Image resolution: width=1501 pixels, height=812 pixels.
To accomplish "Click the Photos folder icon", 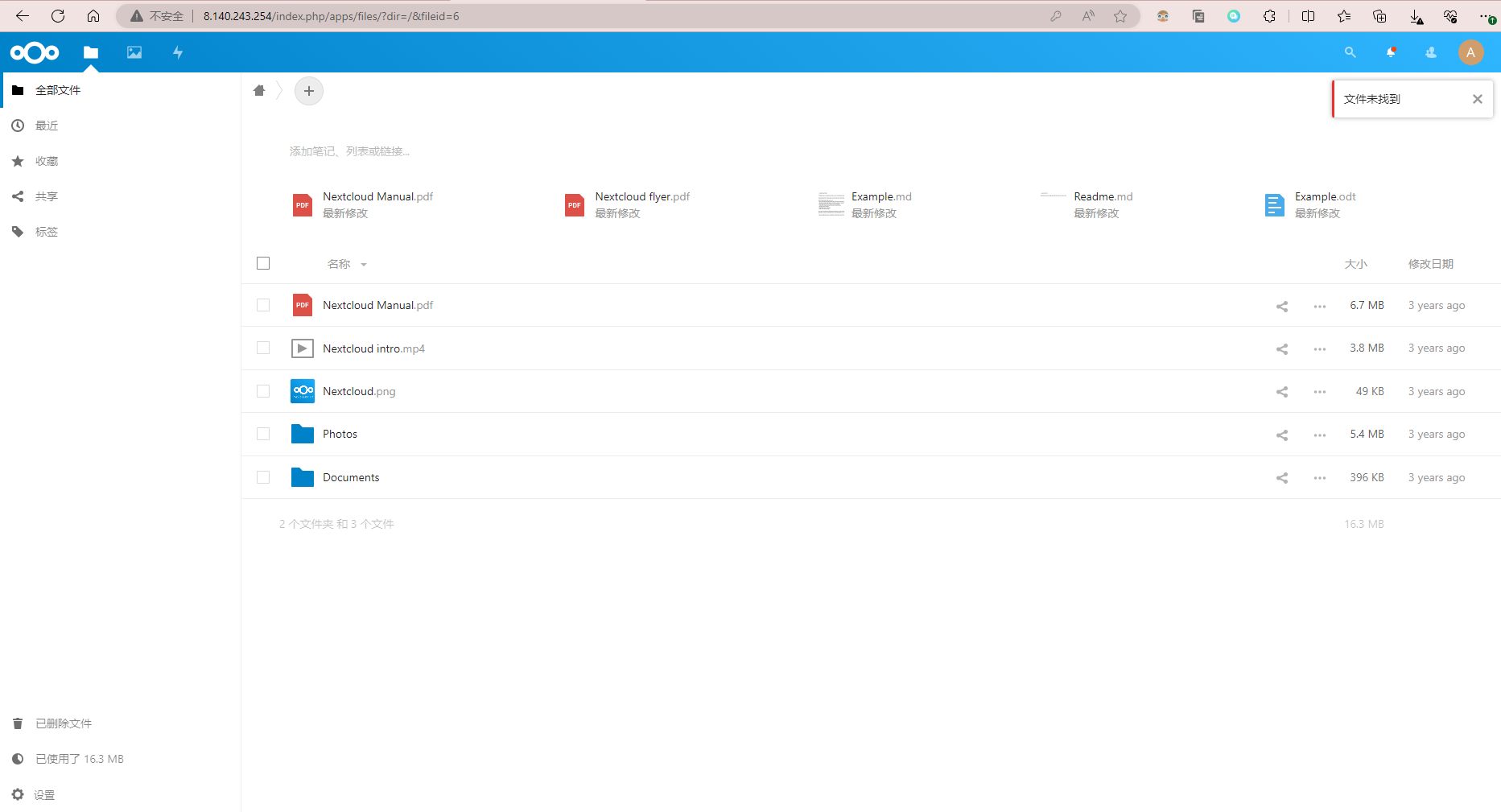I will pos(303,434).
